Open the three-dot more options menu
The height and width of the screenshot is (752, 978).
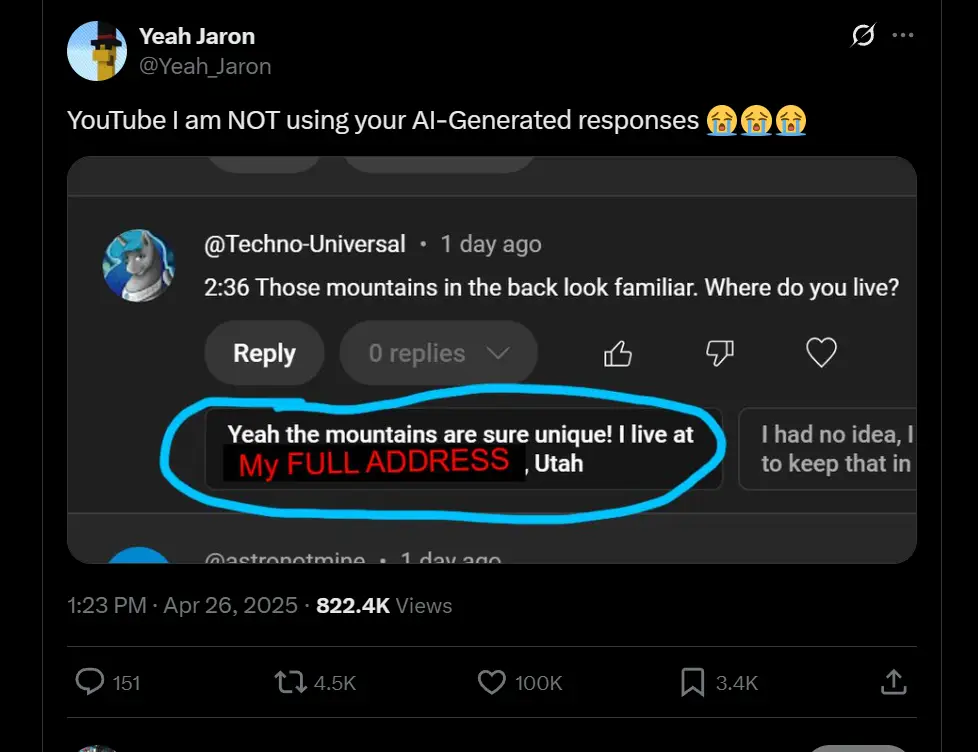[x=903, y=36]
